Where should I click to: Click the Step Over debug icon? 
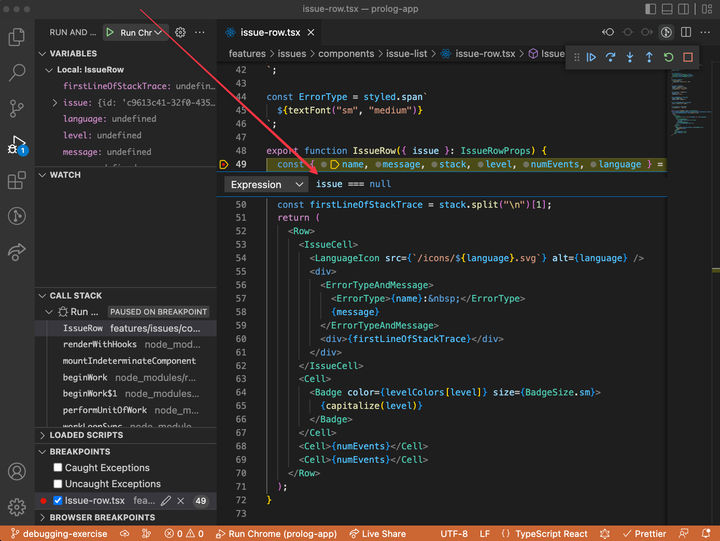pyautogui.click(x=610, y=57)
